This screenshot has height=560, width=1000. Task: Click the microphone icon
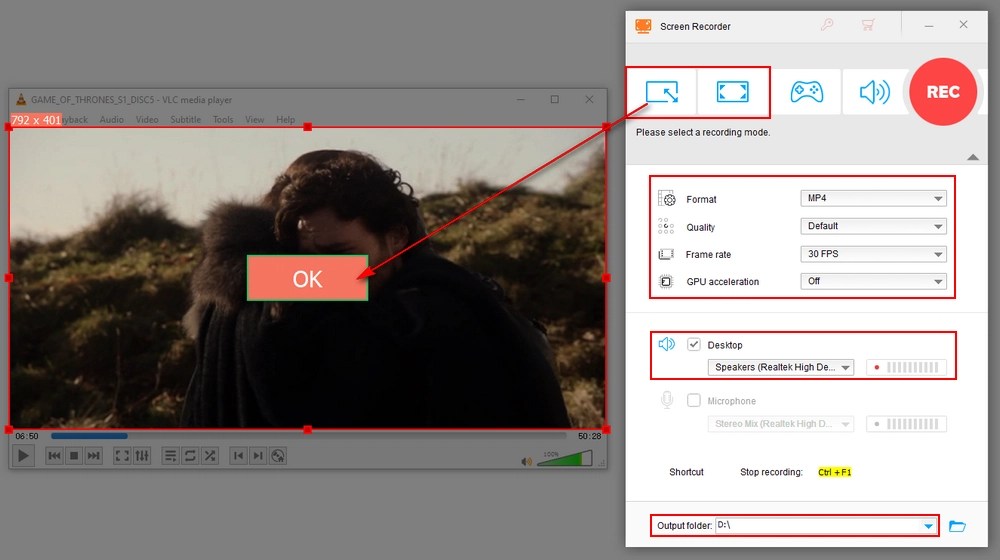(x=667, y=400)
